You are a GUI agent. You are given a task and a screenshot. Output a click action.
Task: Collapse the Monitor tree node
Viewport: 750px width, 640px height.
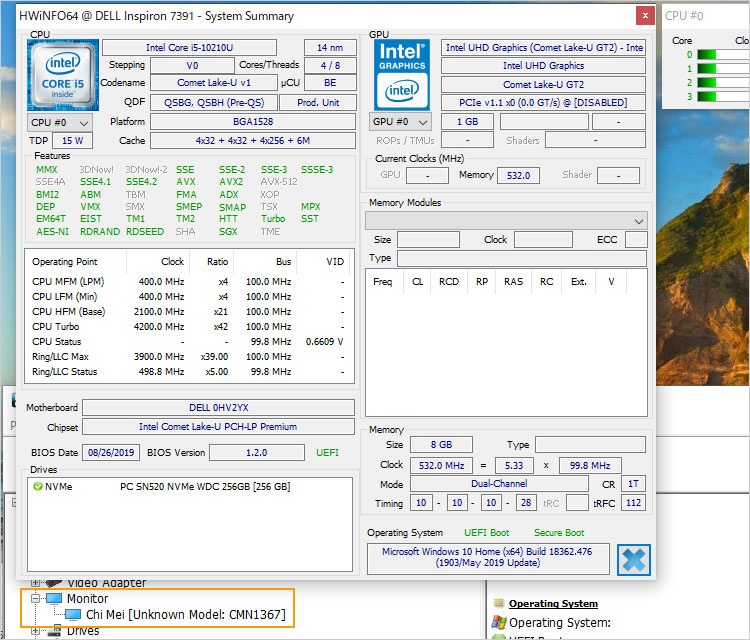(x=35, y=598)
